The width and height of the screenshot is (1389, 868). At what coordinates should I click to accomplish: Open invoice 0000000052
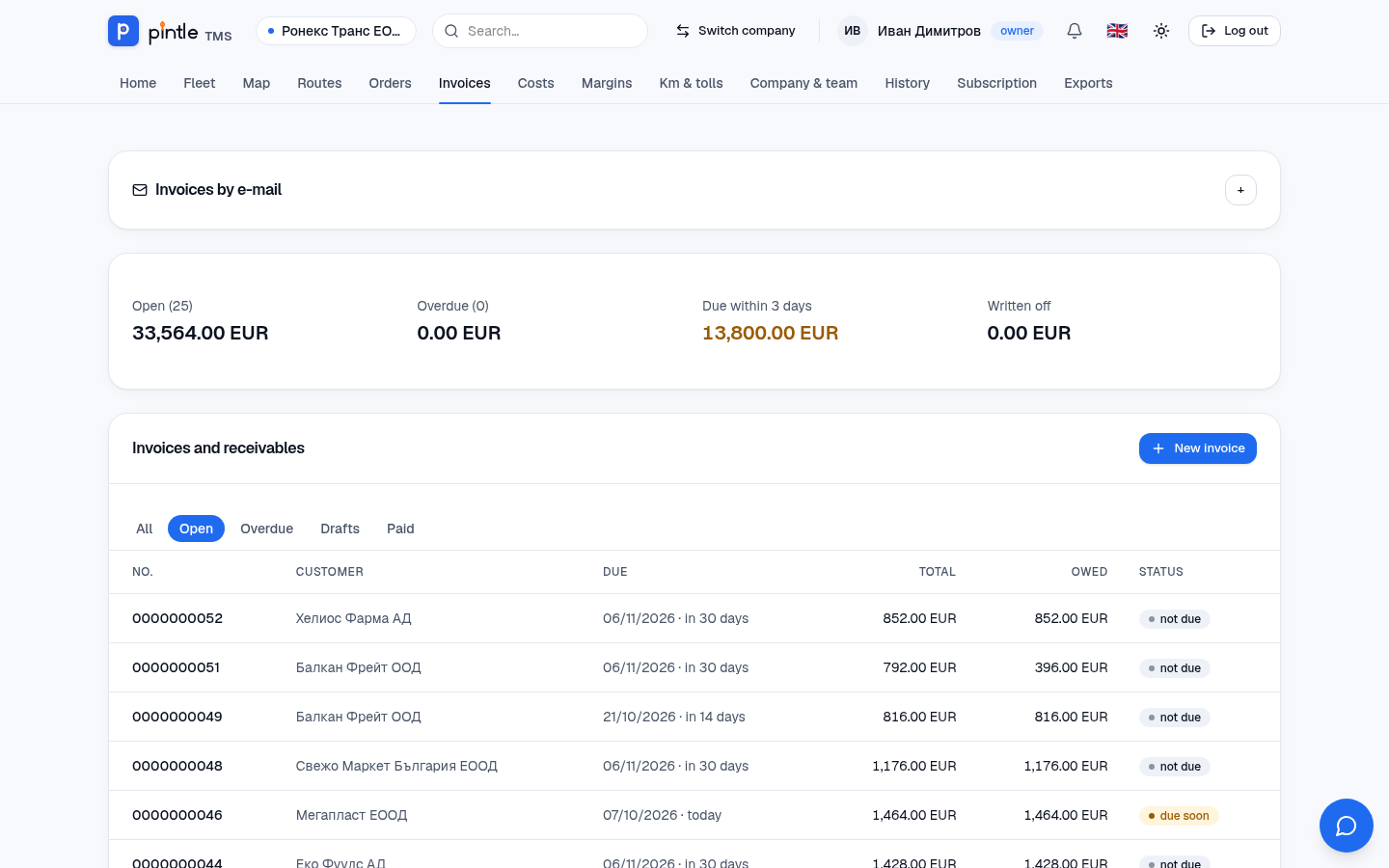click(177, 618)
